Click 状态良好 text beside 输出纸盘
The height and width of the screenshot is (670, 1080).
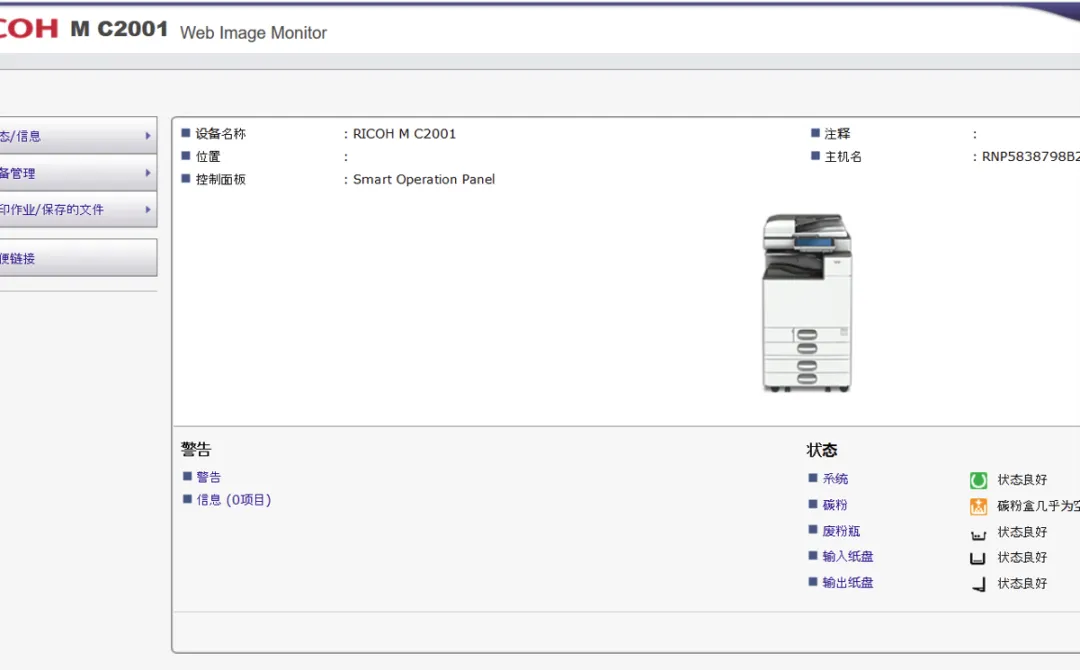click(x=1022, y=583)
